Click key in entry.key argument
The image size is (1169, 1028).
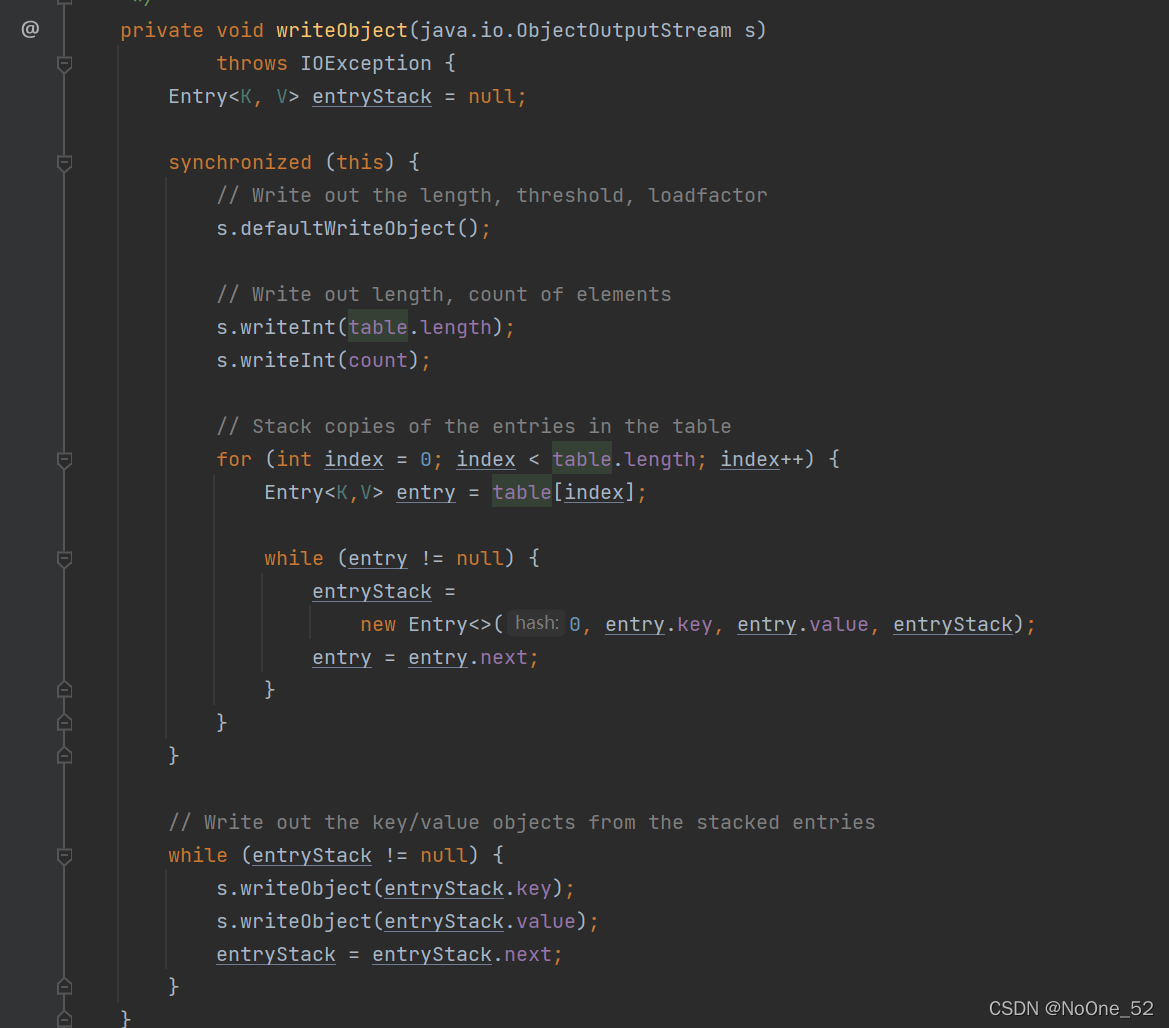[x=695, y=625]
